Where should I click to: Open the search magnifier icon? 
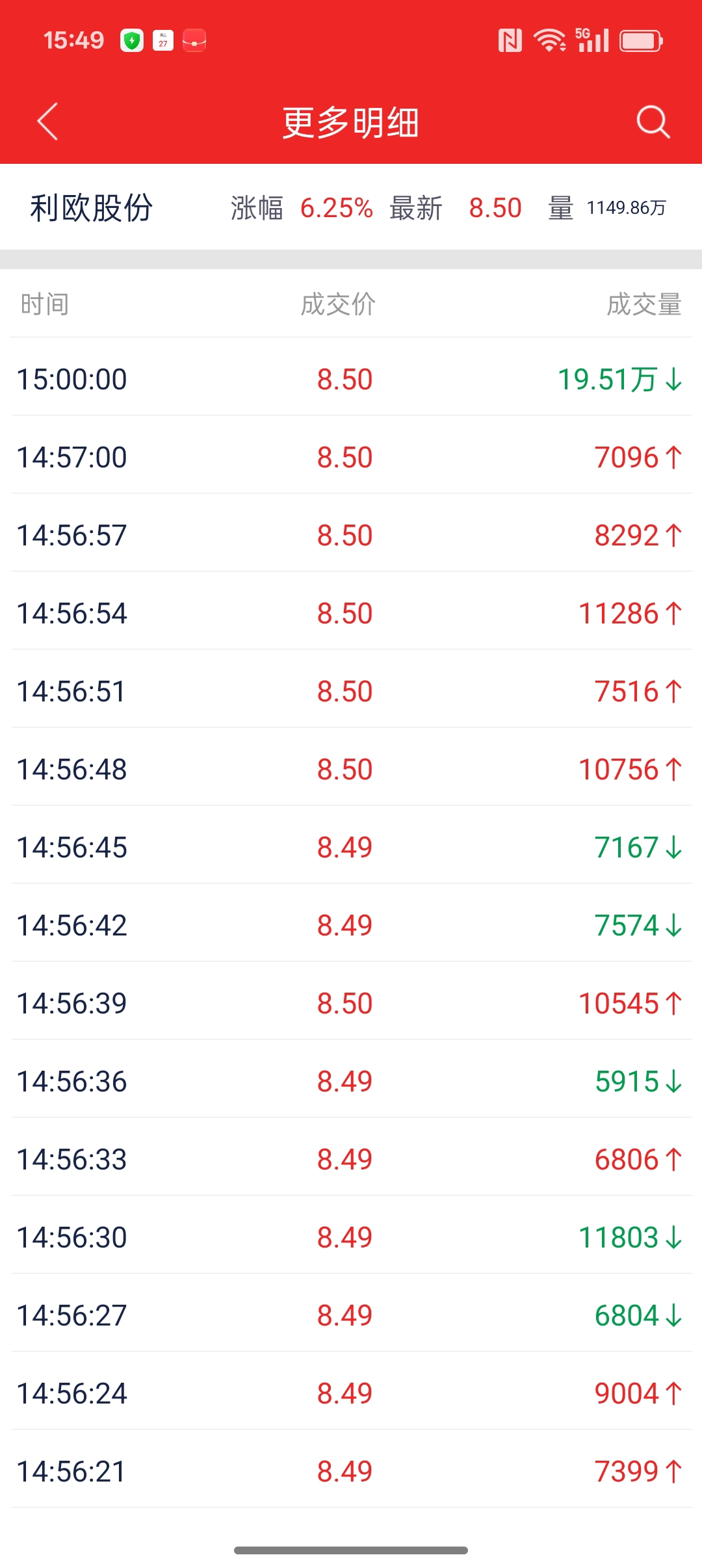click(653, 122)
